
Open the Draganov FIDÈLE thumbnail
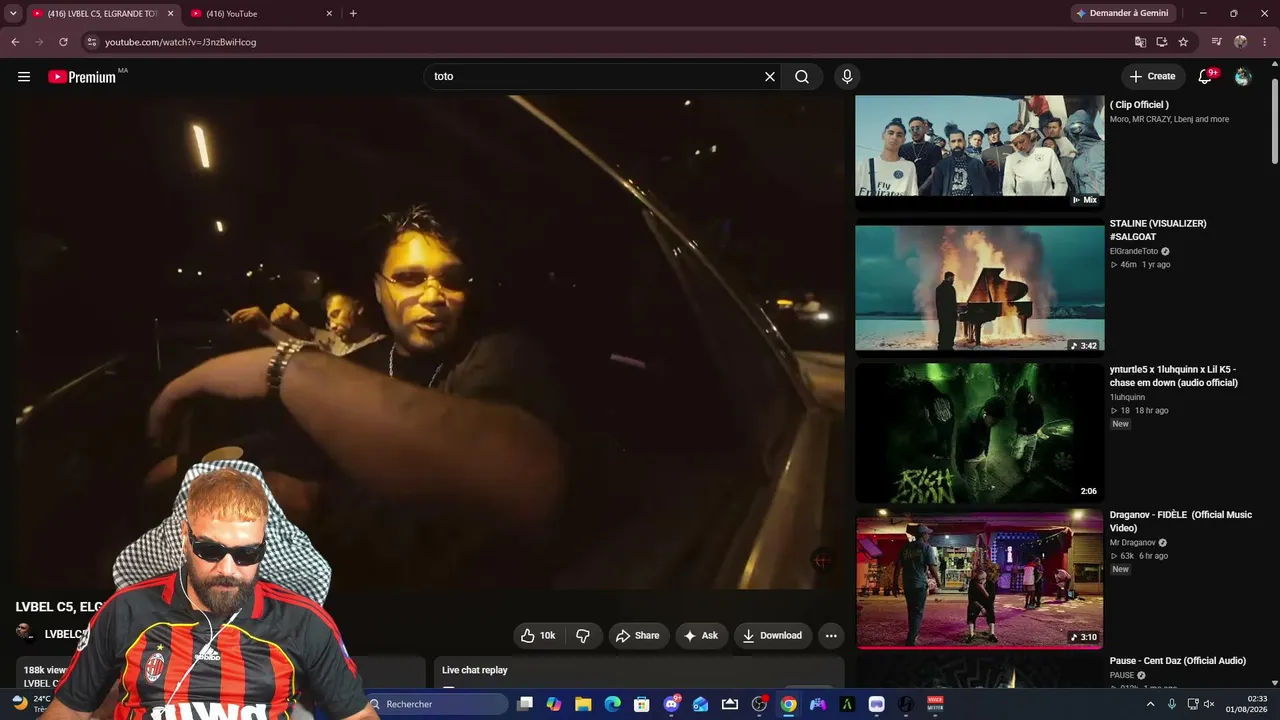pos(980,579)
